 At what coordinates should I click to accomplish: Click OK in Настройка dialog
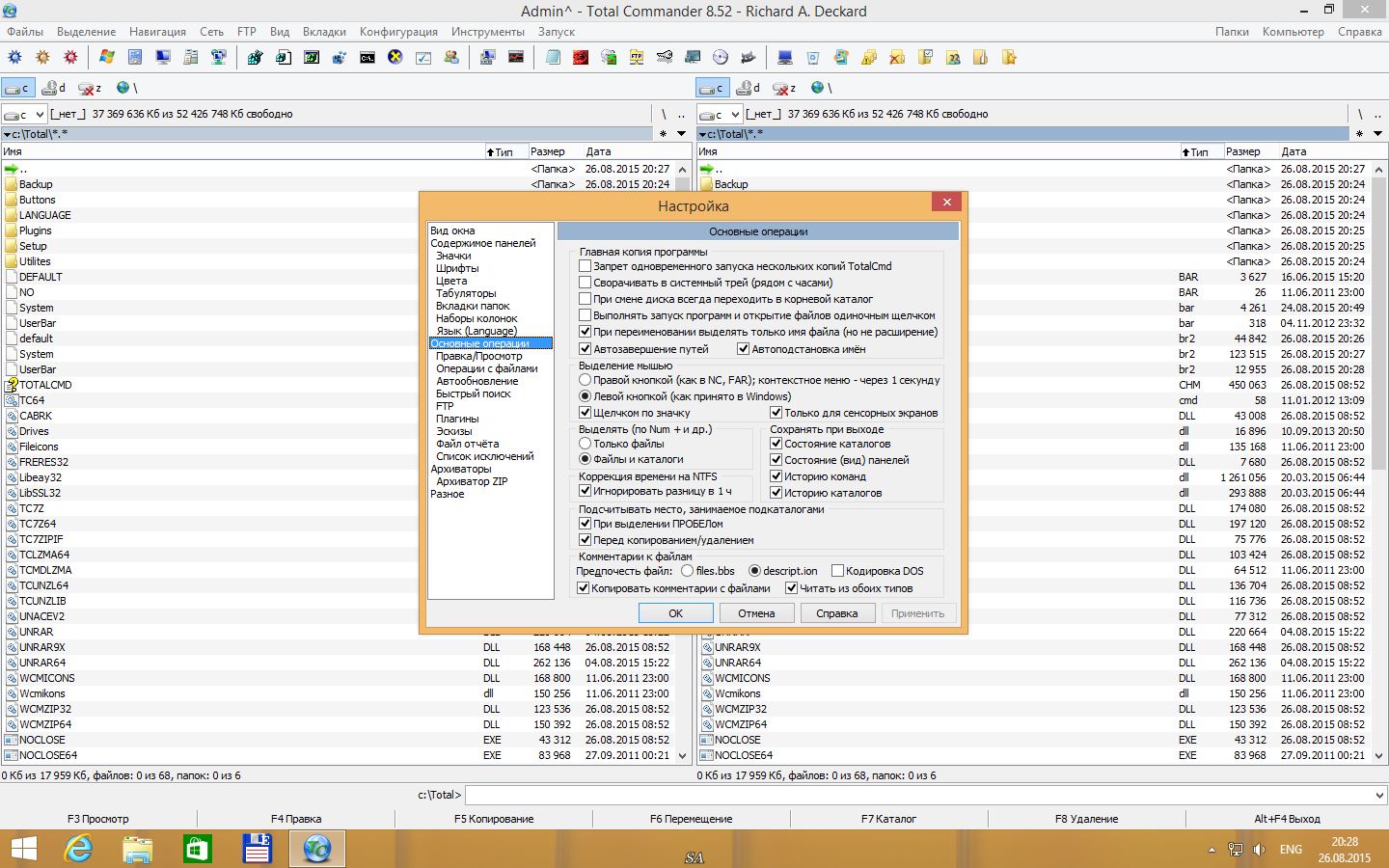click(x=676, y=613)
